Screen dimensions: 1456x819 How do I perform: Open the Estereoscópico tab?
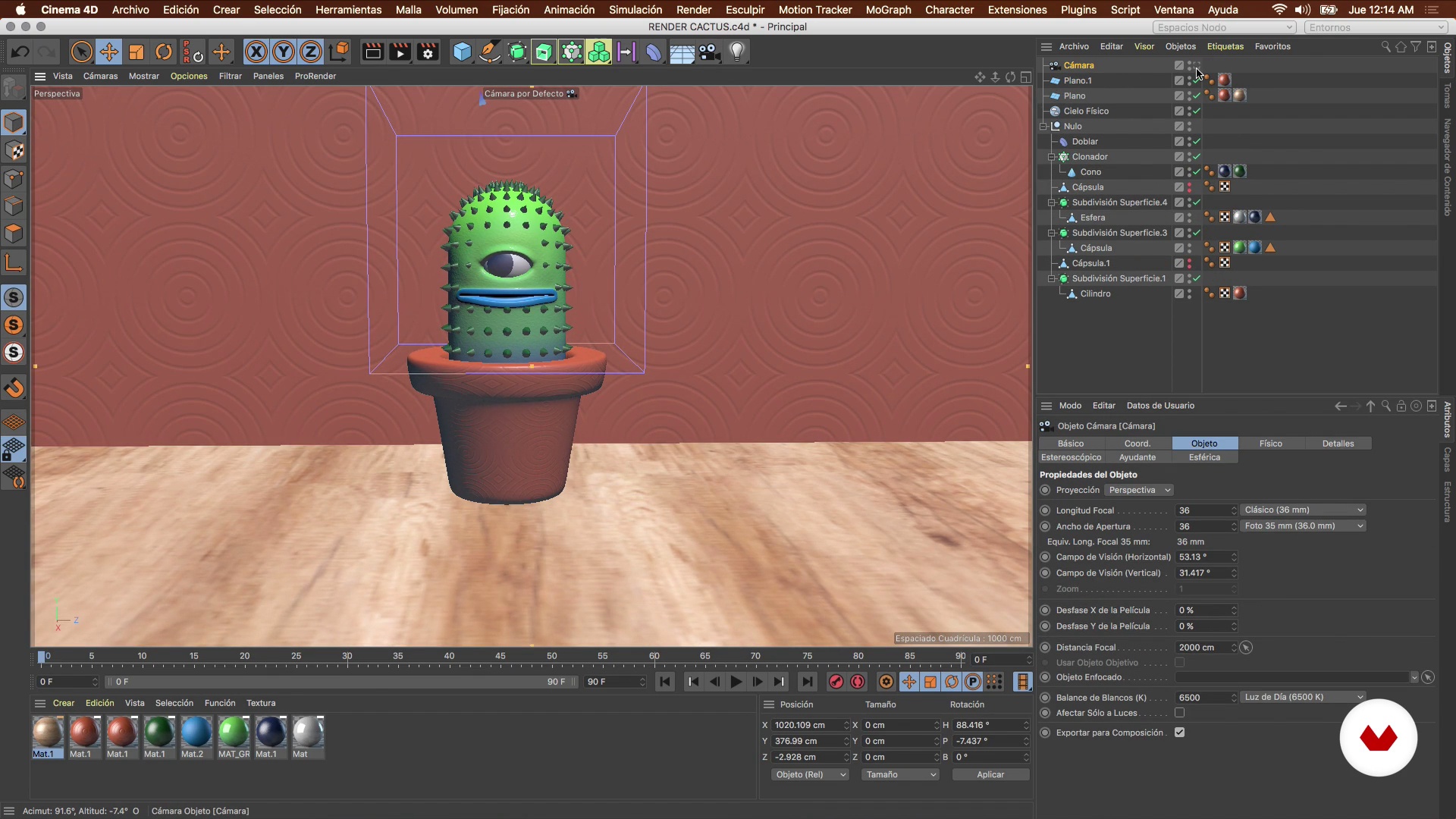tap(1071, 457)
